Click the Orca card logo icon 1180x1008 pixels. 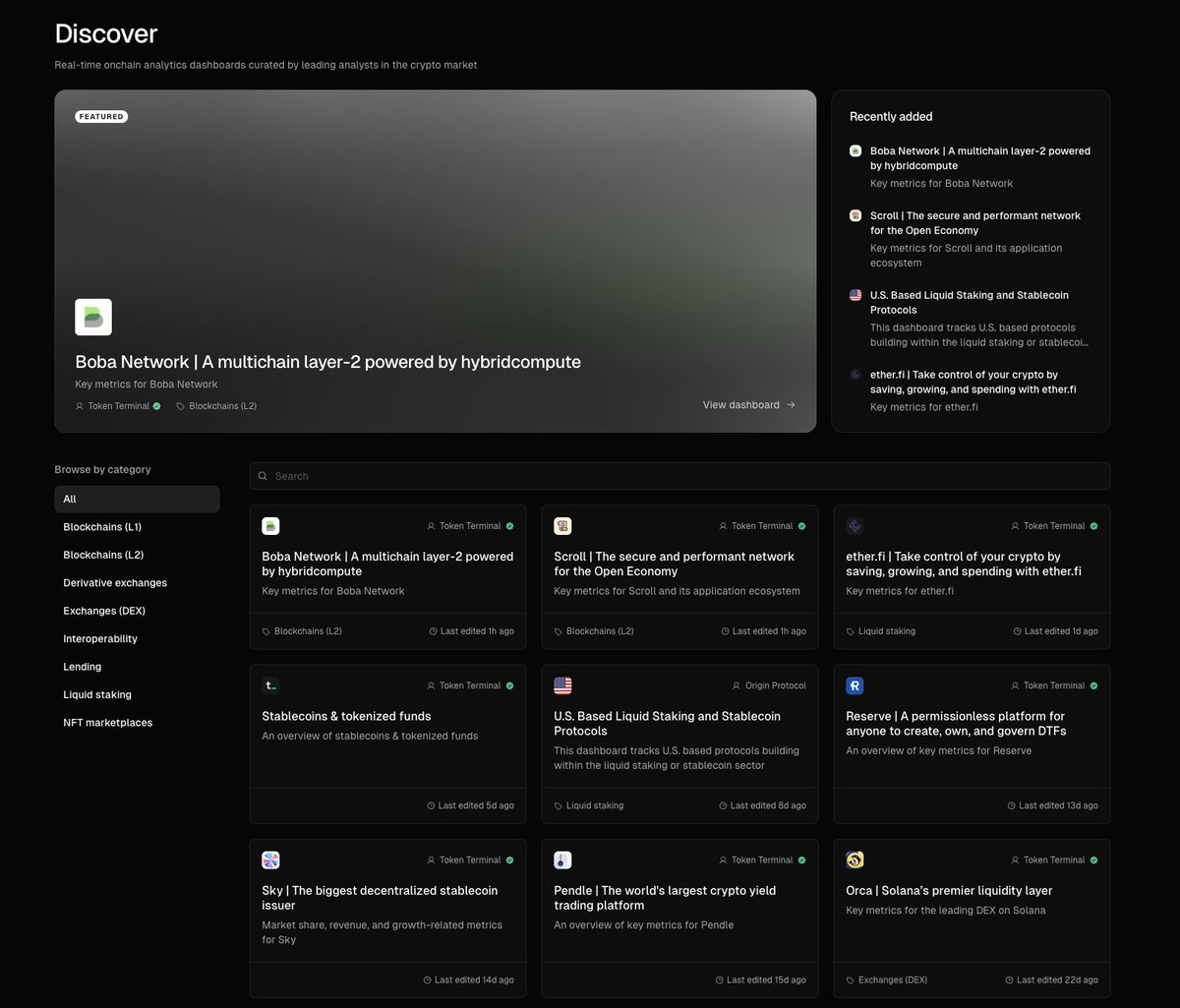(855, 860)
